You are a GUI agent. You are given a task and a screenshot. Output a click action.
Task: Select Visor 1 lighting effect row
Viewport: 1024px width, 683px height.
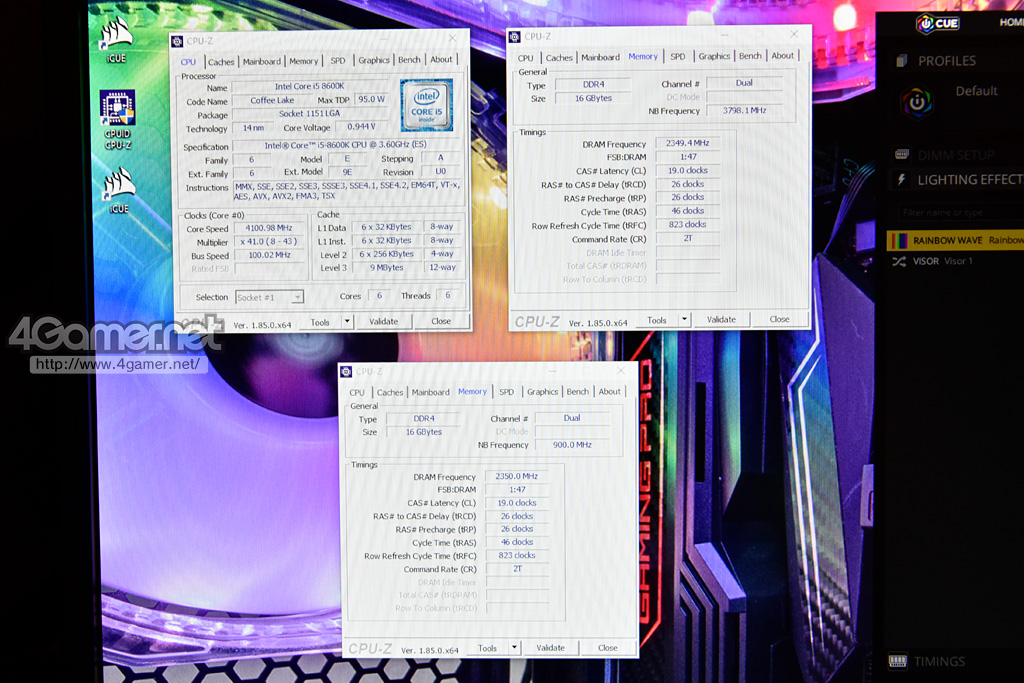tap(955, 261)
